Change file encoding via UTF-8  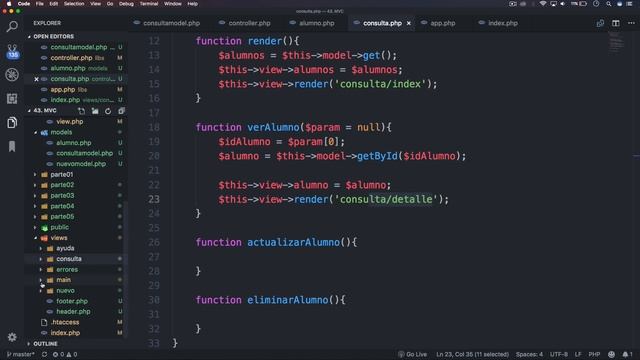tap(558, 354)
